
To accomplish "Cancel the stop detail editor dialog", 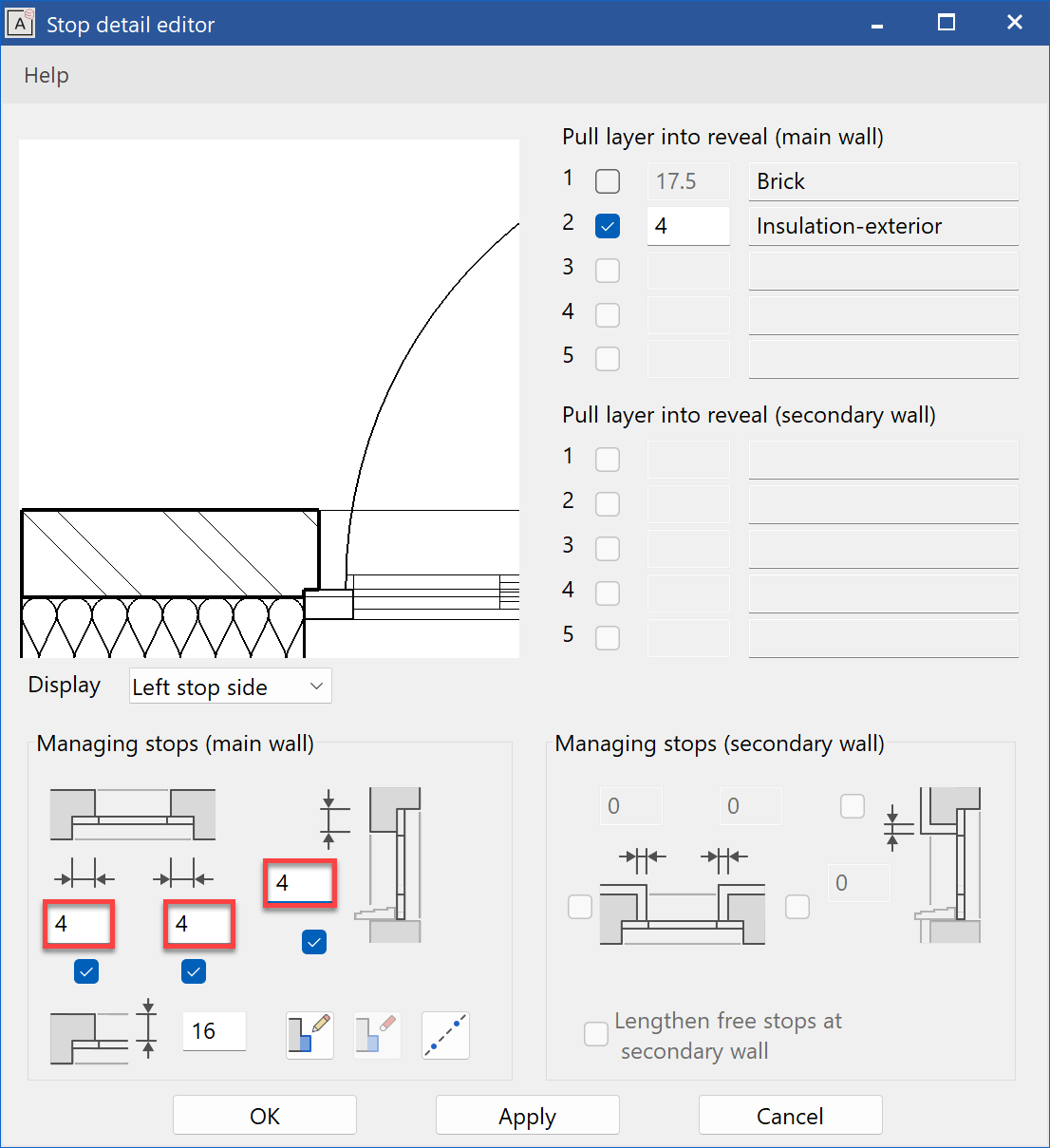I will [x=790, y=1116].
